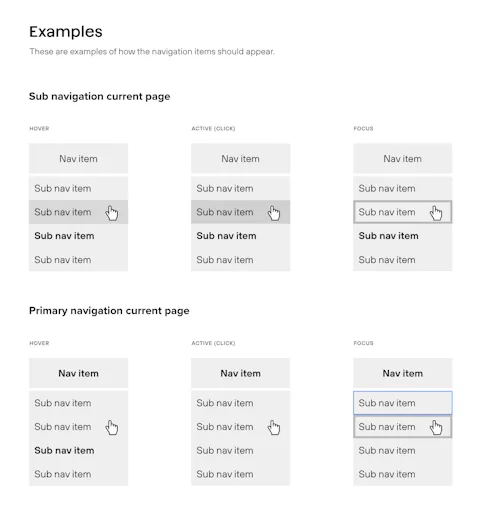Click Nav item in sub navigation Hover example
The width and height of the screenshot is (480, 512).
coord(78,158)
